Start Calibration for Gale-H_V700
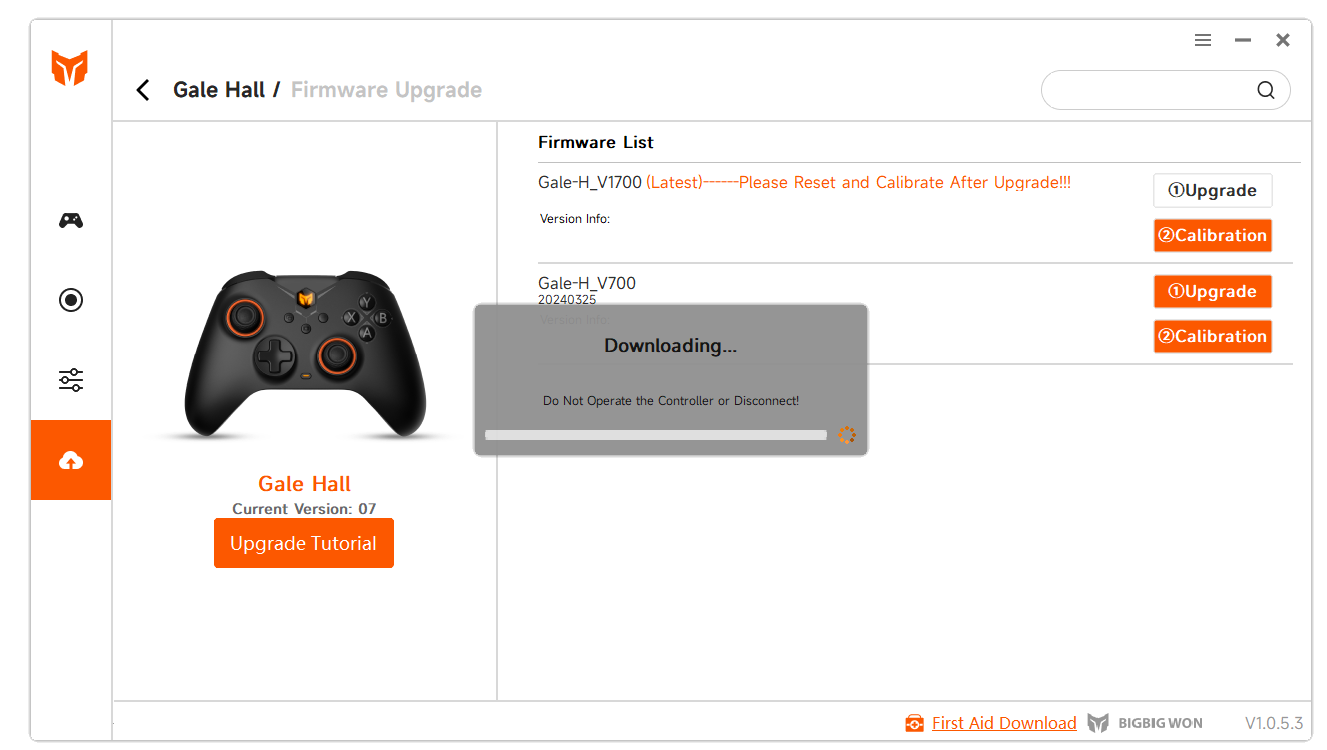Viewport: 1327px width, 750px height. pyautogui.click(x=1212, y=336)
